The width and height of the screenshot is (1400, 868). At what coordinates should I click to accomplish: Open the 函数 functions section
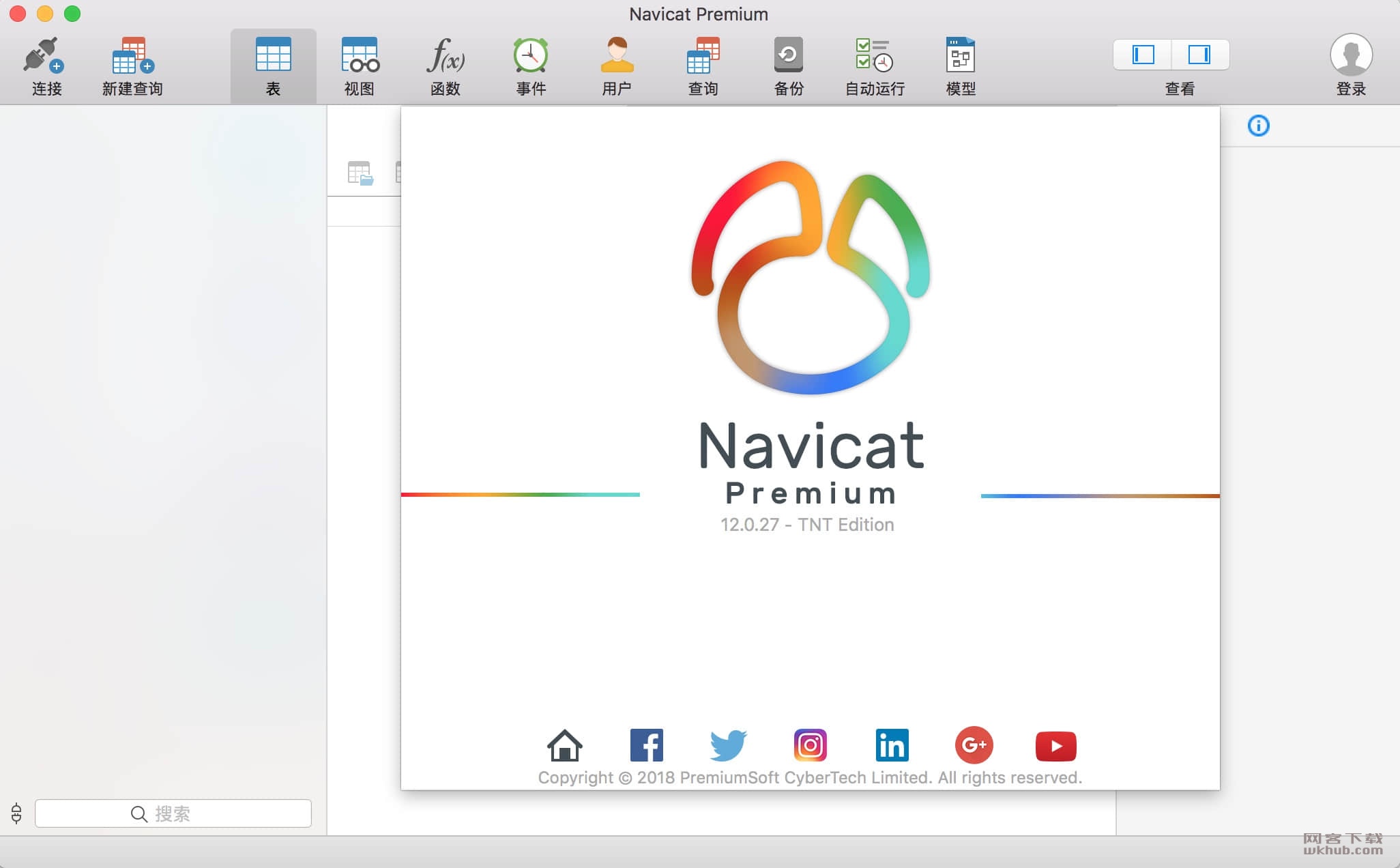[446, 66]
